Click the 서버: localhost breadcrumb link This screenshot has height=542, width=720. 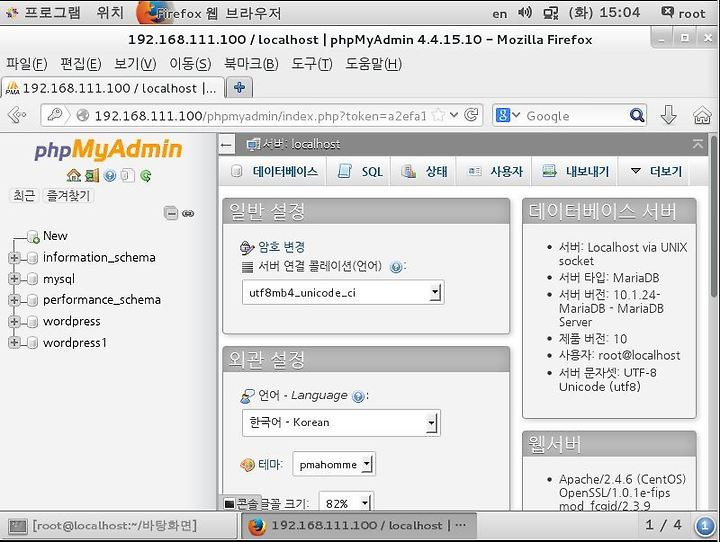coord(301,144)
